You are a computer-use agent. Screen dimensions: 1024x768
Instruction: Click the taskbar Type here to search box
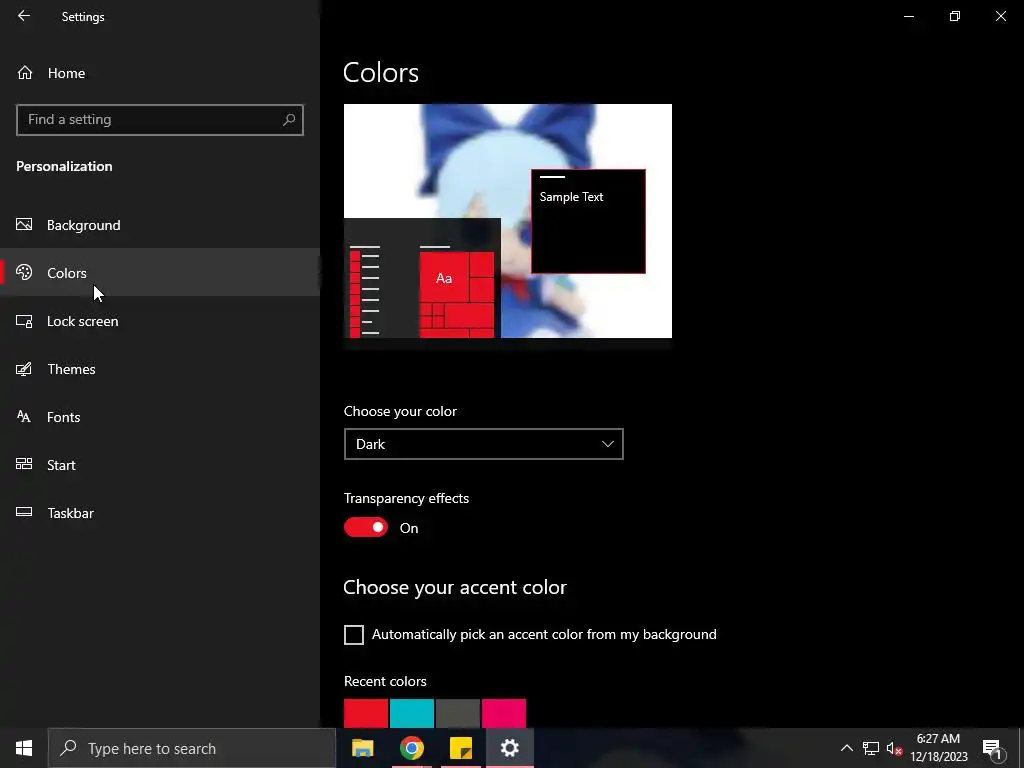[x=192, y=748]
